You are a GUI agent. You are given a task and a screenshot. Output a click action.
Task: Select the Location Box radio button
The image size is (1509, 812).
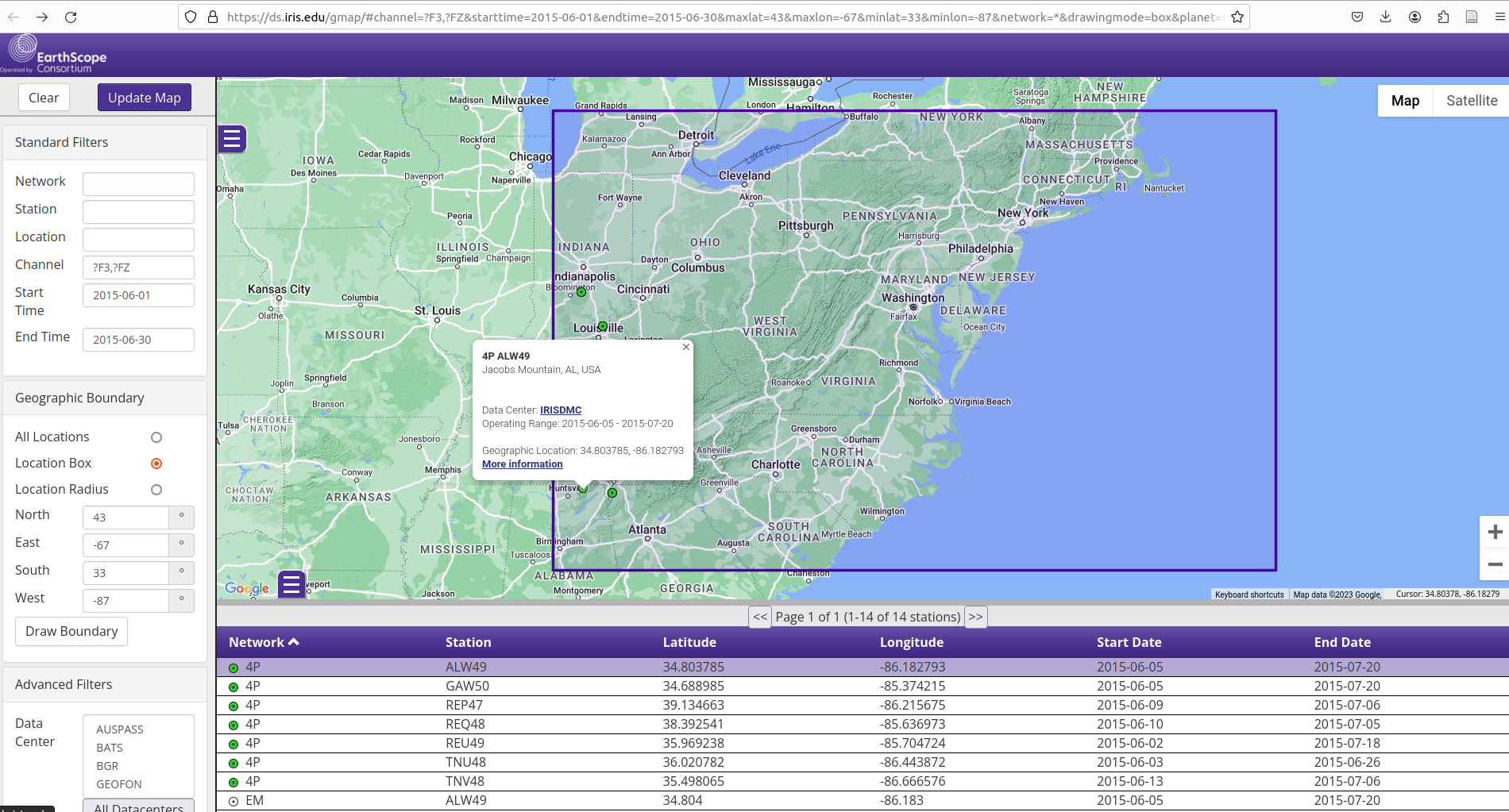(156, 464)
